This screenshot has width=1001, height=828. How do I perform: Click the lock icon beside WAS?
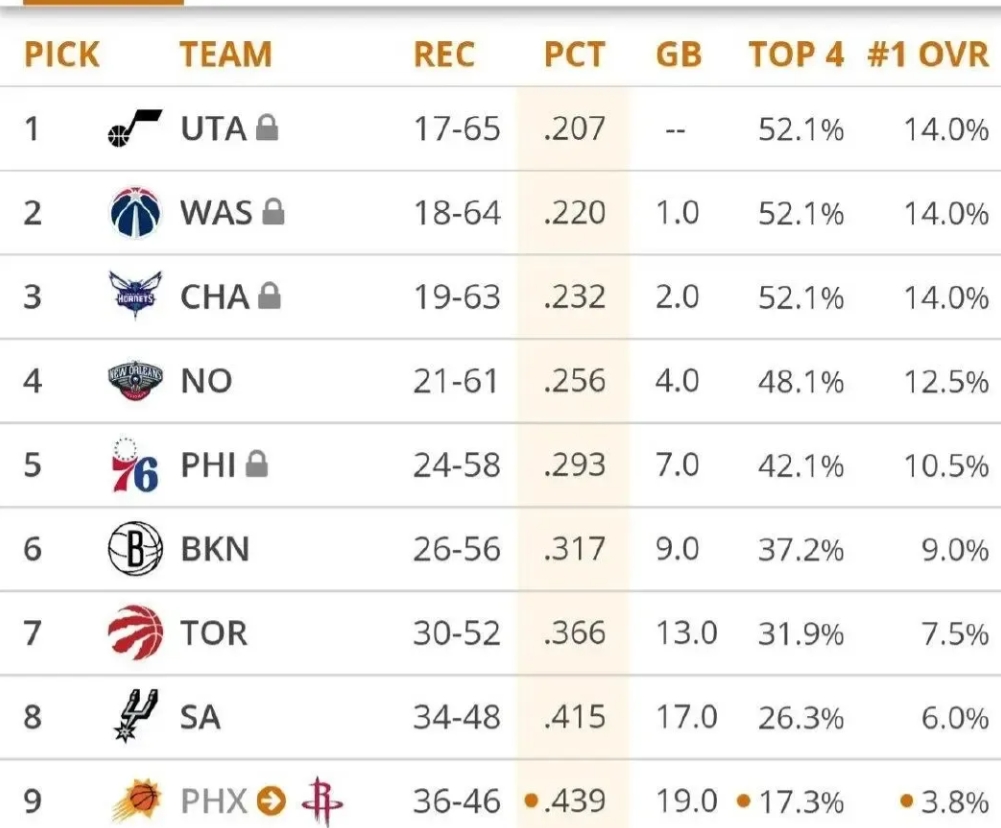pos(273,212)
